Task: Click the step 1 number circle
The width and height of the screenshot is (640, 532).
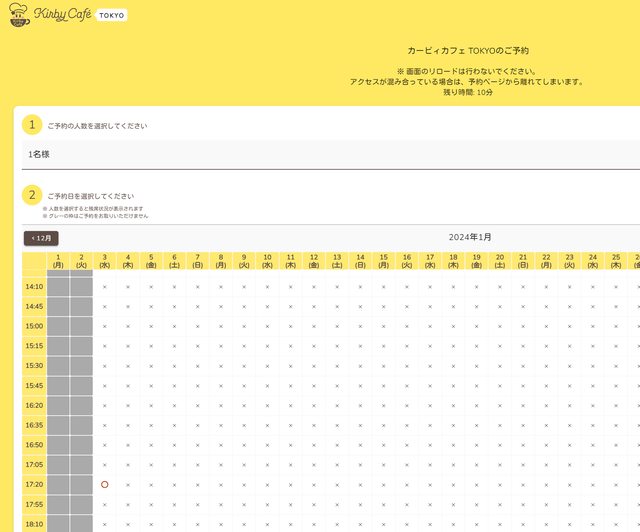Action: point(32,125)
